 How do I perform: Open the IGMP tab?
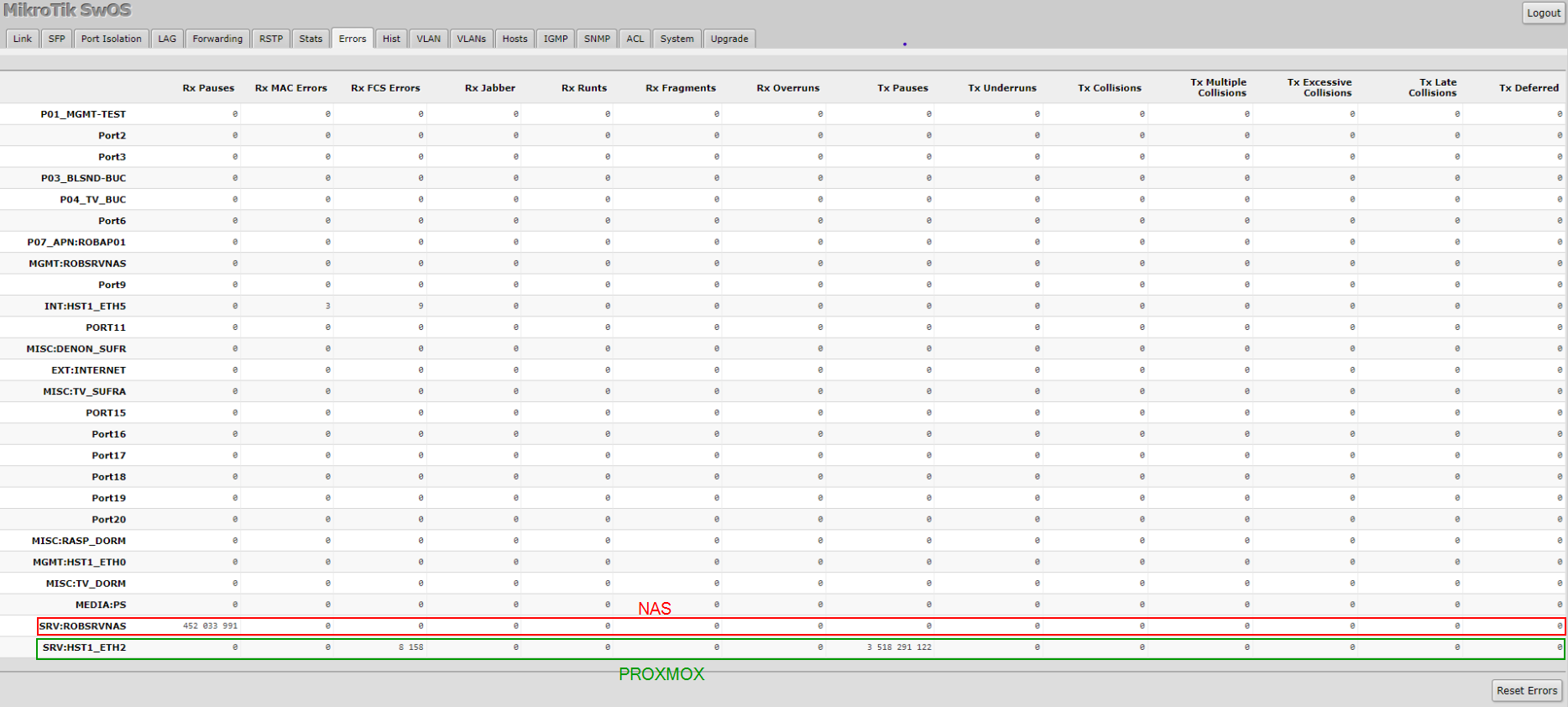pyautogui.click(x=556, y=39)
